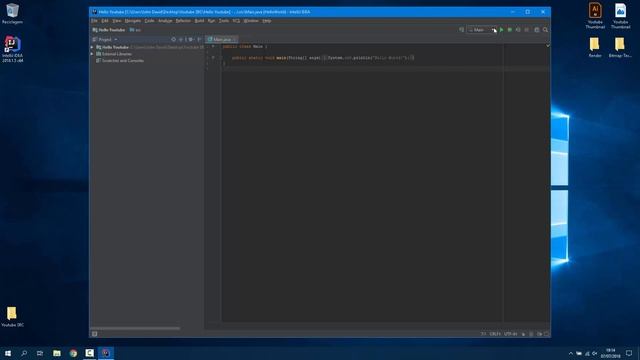The image size is (640, 360).
Task: Change CRLF line separator in status bar
Action: coord(495,334)
